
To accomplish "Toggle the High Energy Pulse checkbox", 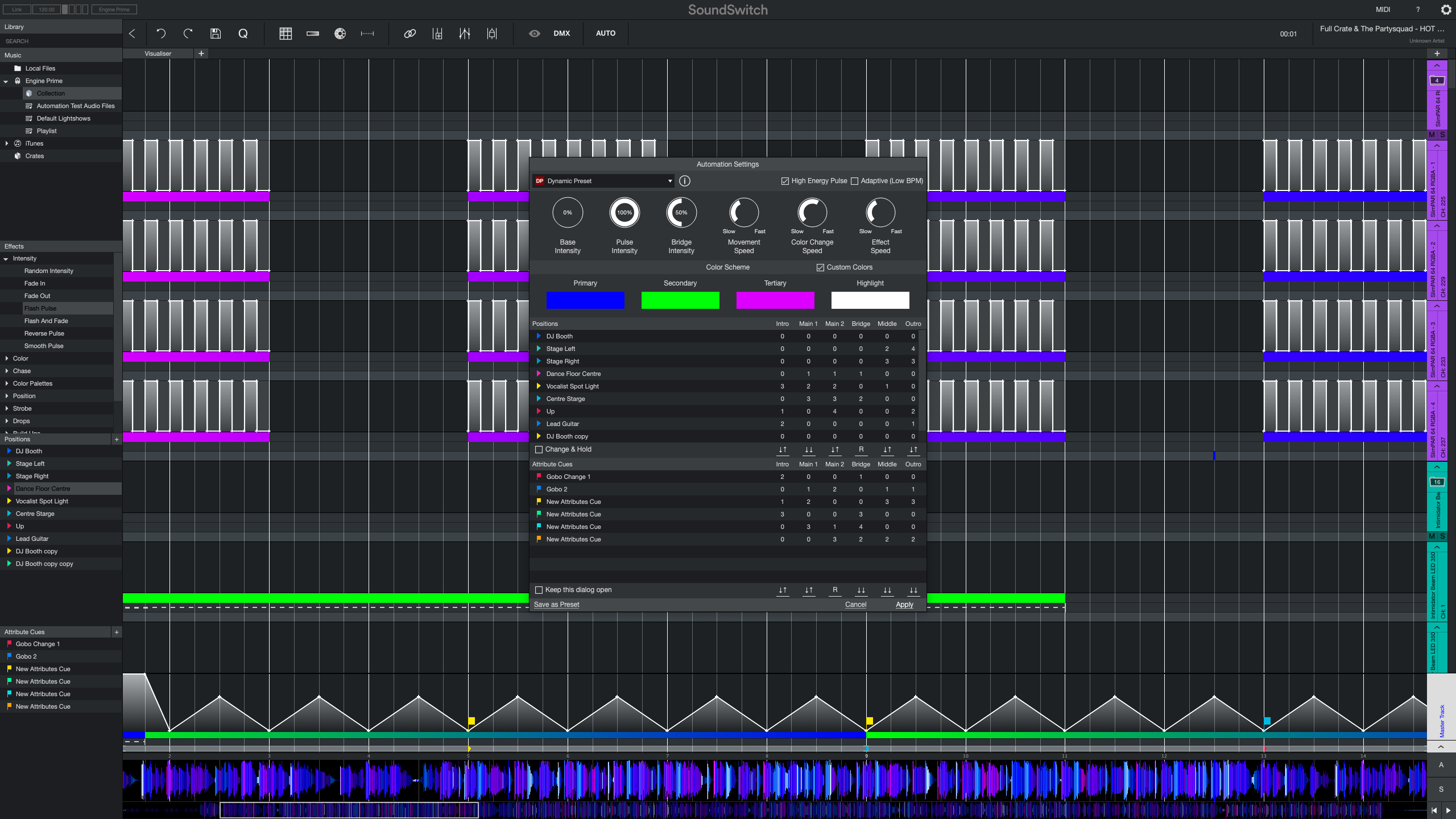I will (786, 181).
